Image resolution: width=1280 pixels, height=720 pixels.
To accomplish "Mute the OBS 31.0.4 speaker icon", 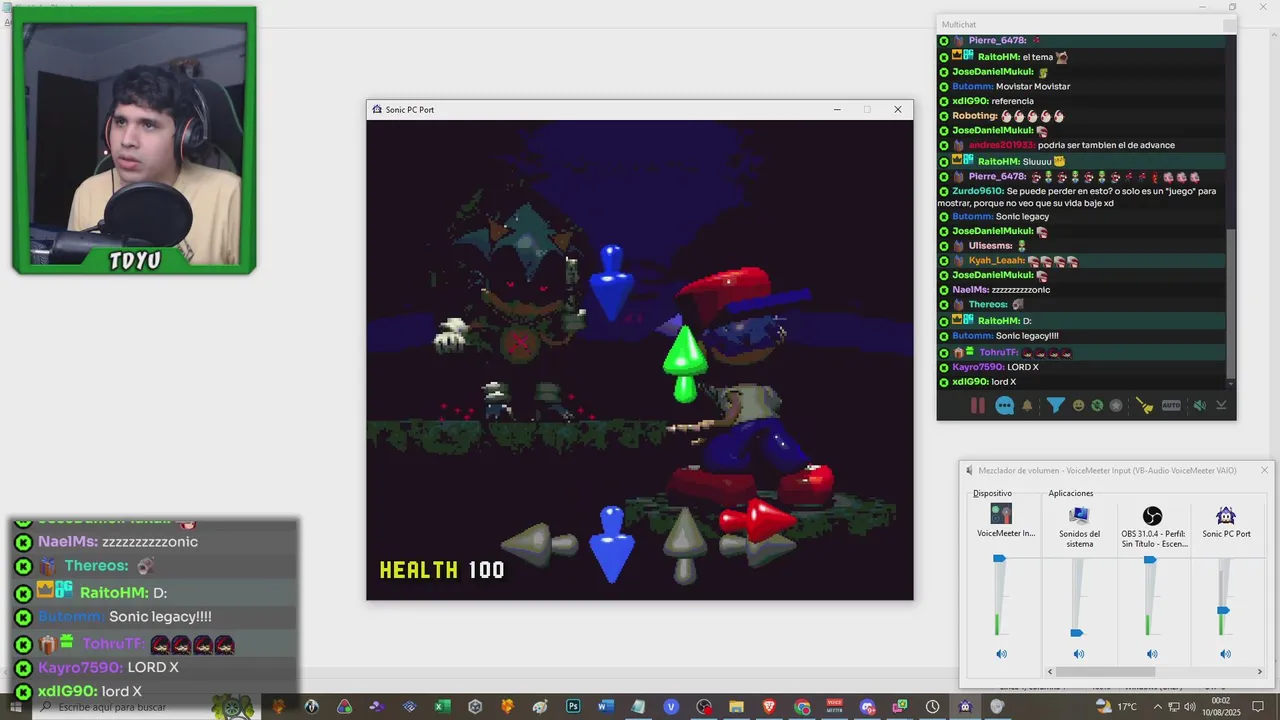I will tap(1152, 654).
